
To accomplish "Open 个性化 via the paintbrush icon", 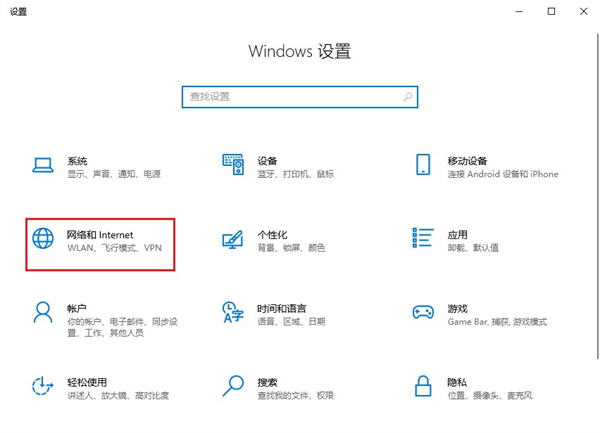I will 233,240.
